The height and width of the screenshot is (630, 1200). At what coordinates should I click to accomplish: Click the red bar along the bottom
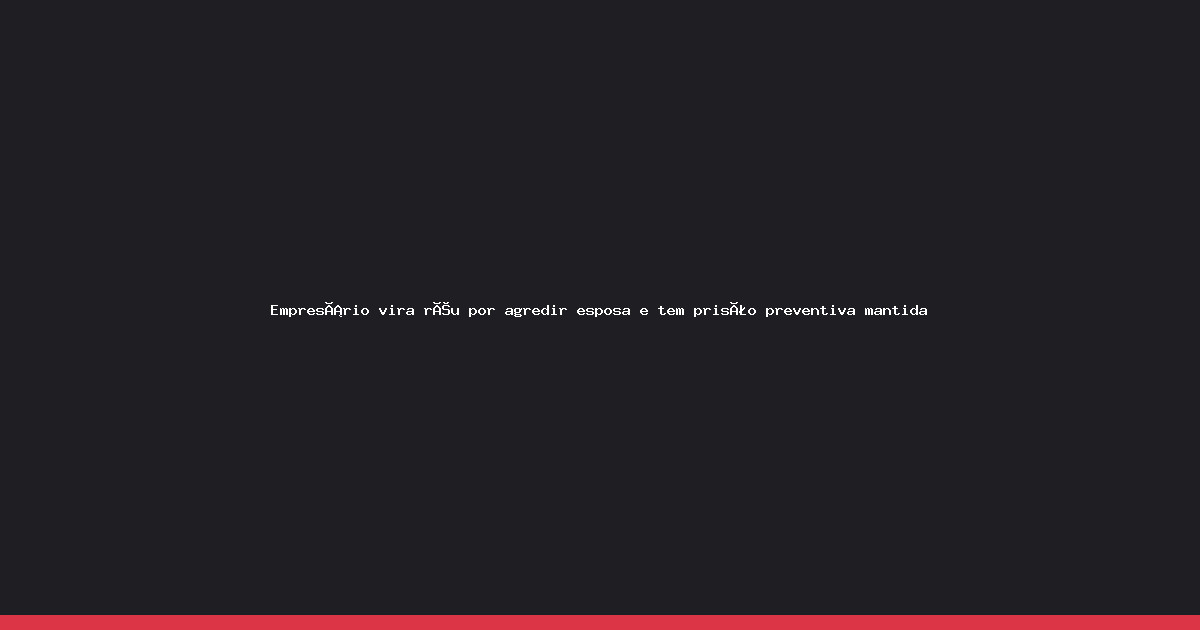pos(600,622)
